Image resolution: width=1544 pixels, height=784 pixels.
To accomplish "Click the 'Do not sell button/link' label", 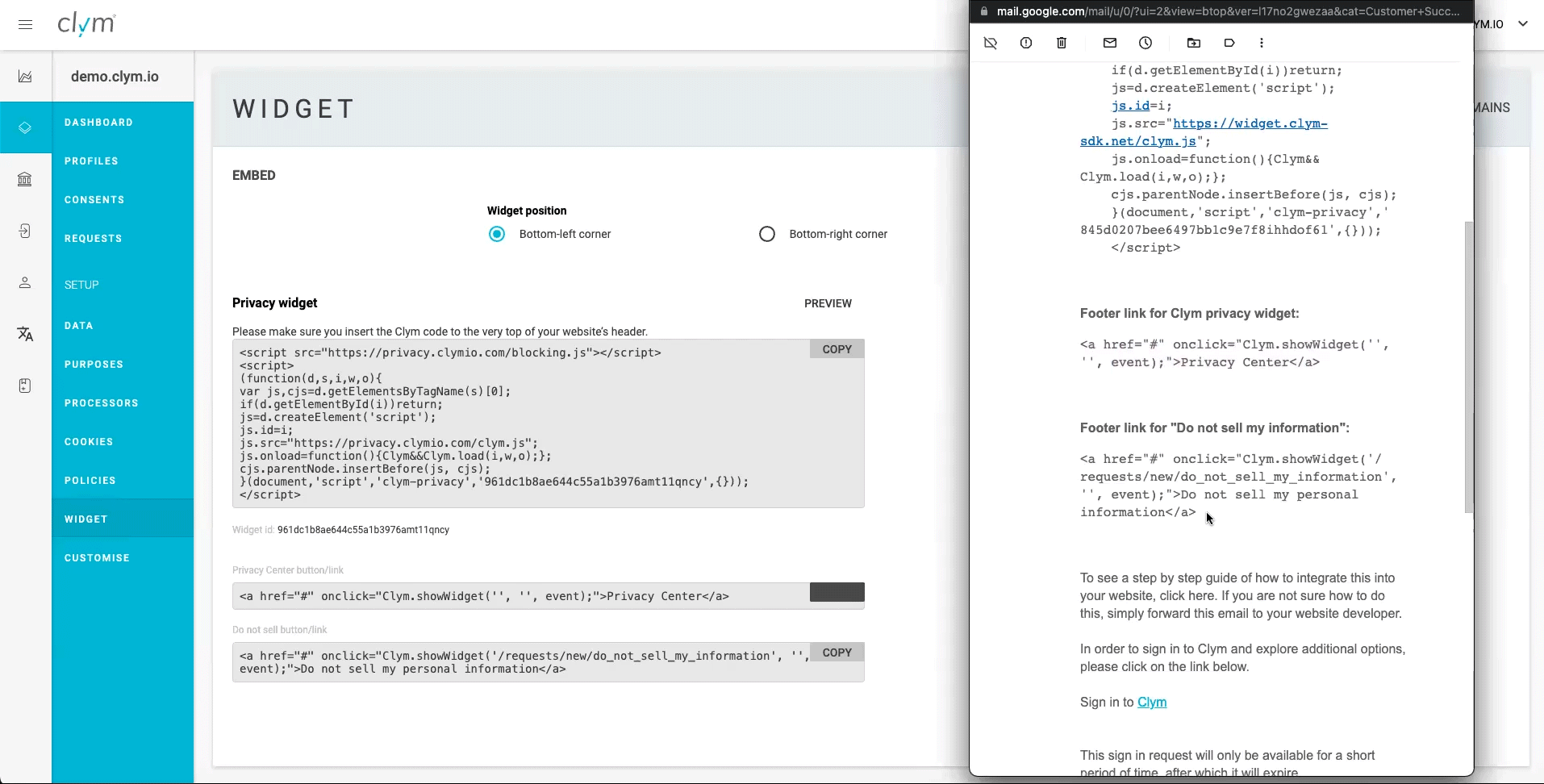I will pyautogui.click(x=280, y=630).
